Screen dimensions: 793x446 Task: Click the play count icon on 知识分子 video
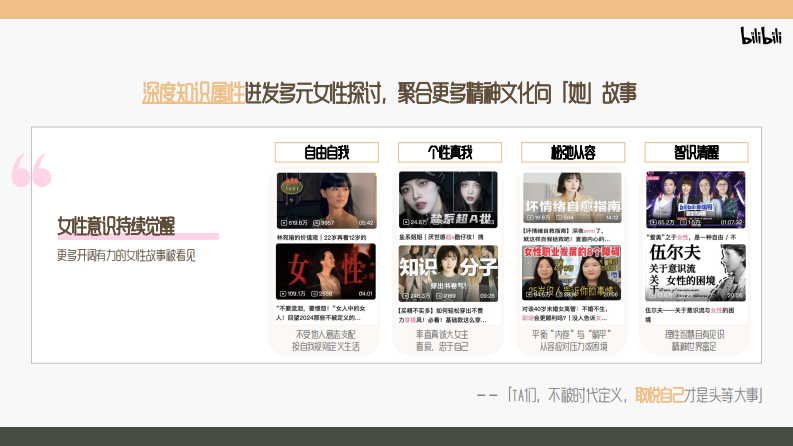405,295
